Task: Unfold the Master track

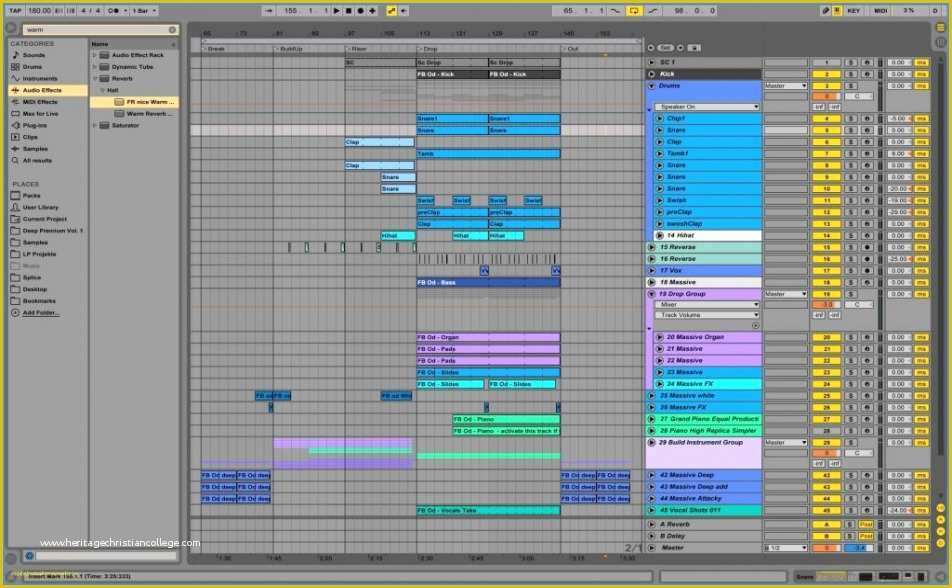Action: [651, 548]
